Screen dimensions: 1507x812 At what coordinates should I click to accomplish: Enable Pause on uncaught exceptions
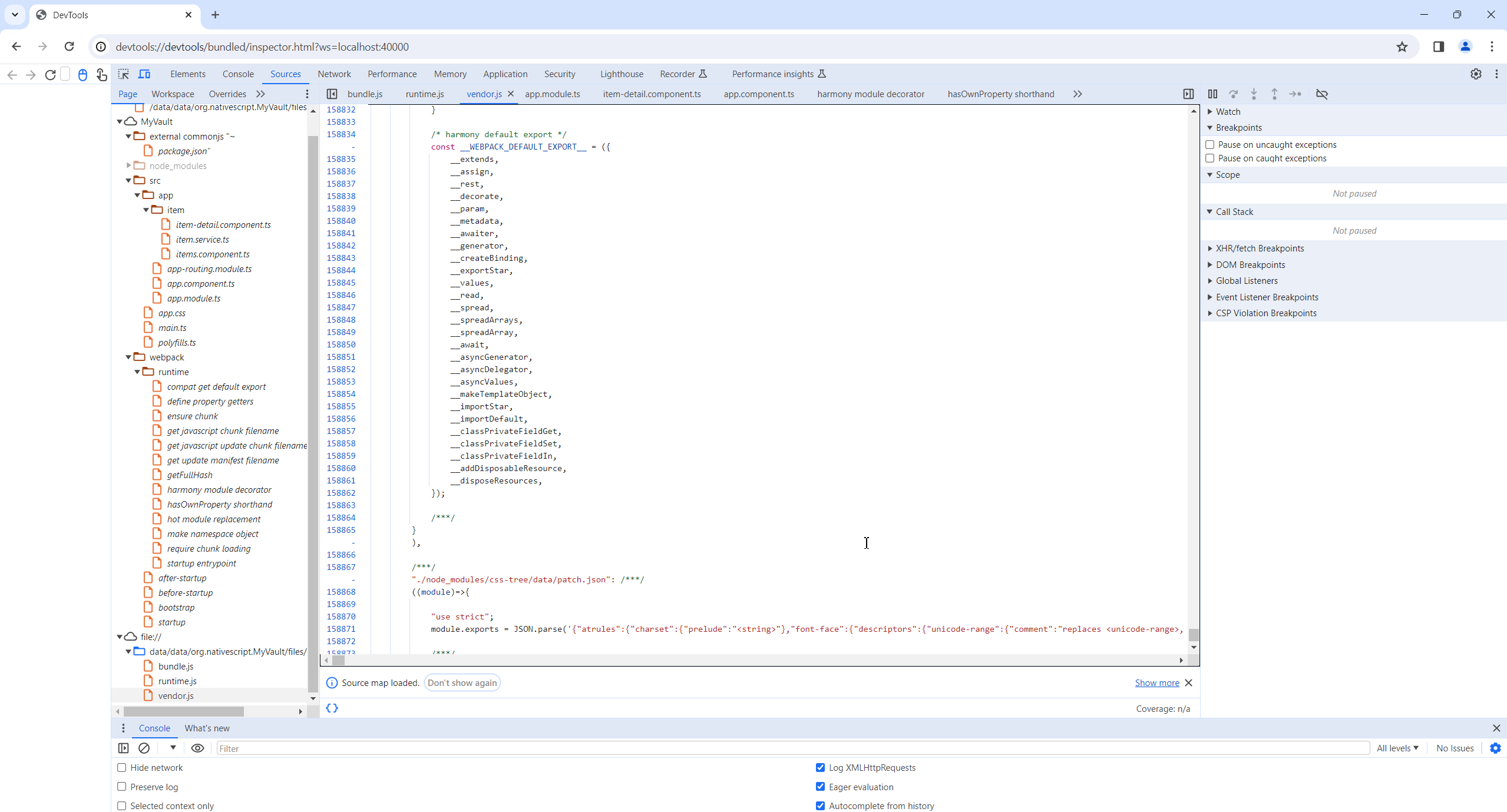tap(1210, 145)
